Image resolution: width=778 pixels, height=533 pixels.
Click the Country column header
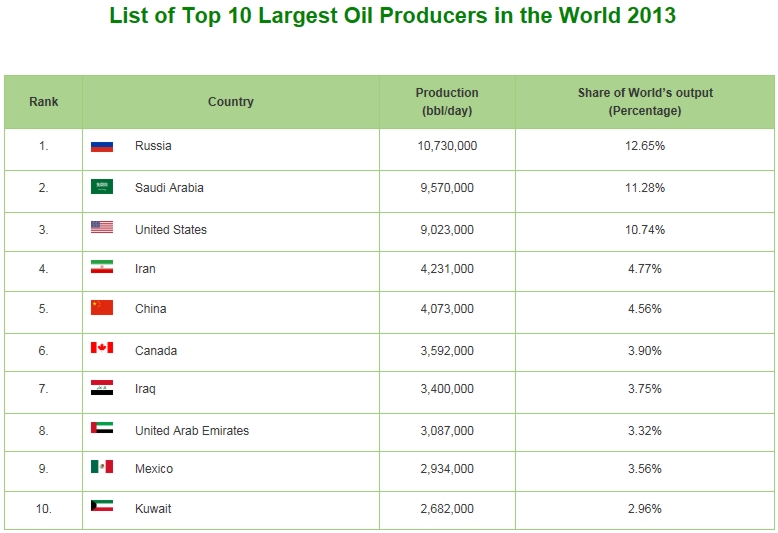231,102
